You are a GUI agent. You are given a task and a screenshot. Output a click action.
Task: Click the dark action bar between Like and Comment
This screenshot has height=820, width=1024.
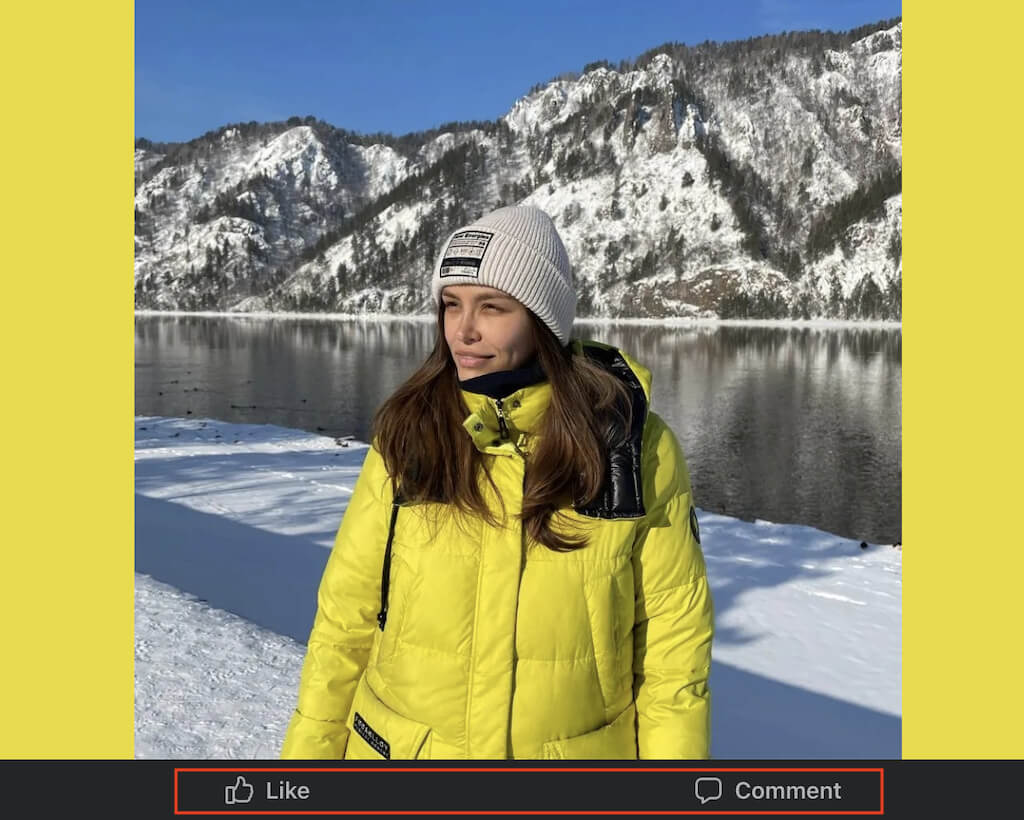click(502, 791)
